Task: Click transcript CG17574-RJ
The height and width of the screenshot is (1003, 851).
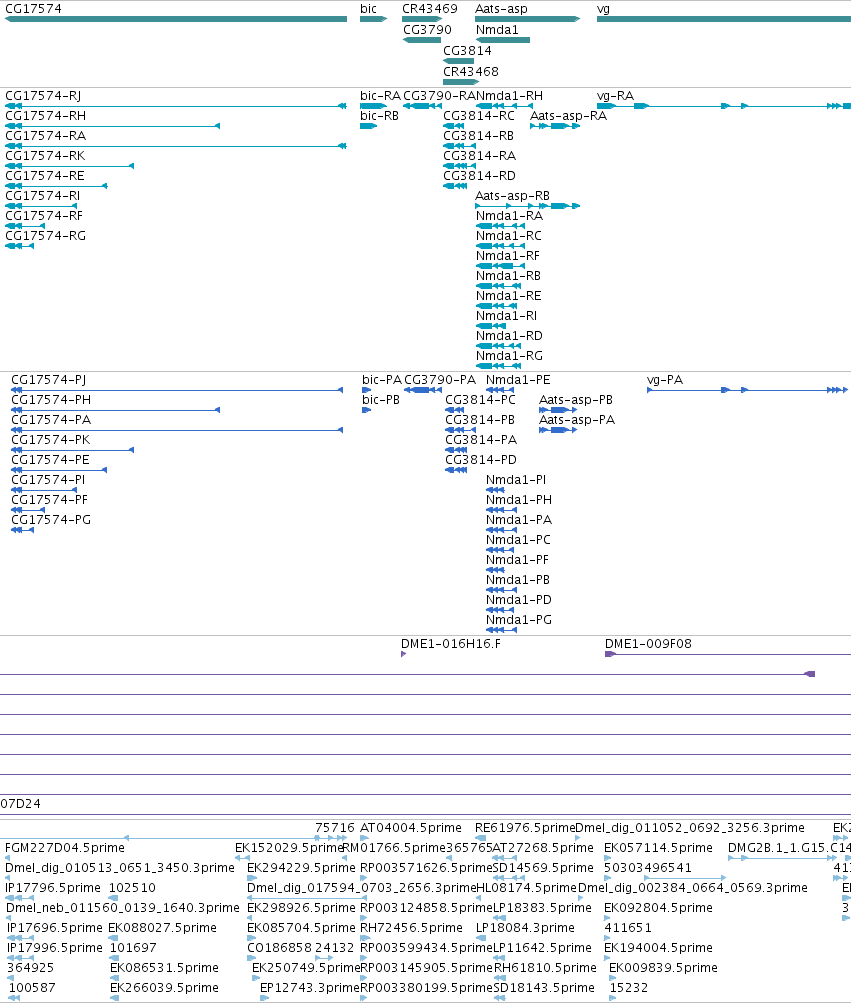Action: [x=176, y=106]
